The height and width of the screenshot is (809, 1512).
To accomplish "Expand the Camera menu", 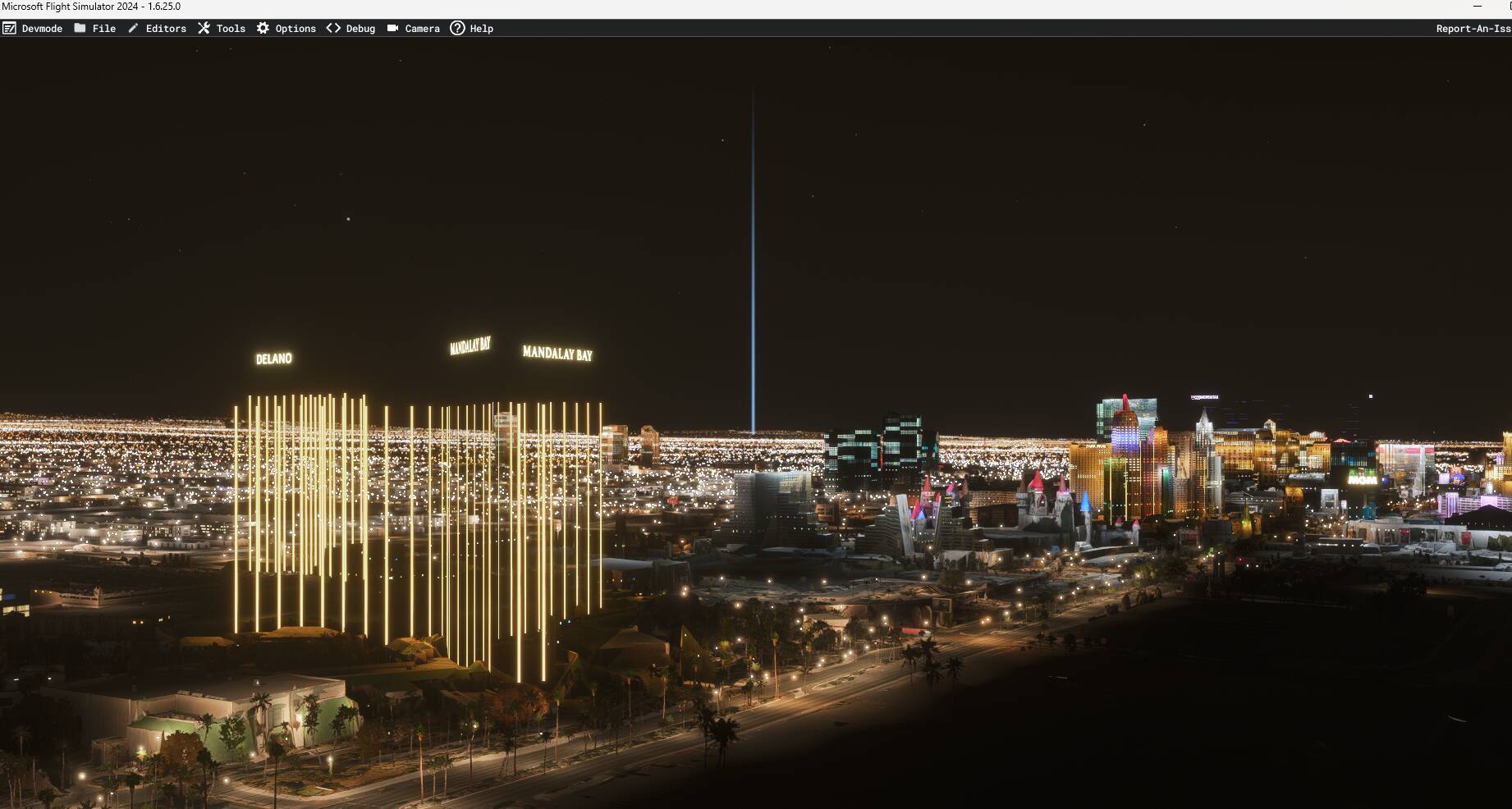I will pos(422,29).
